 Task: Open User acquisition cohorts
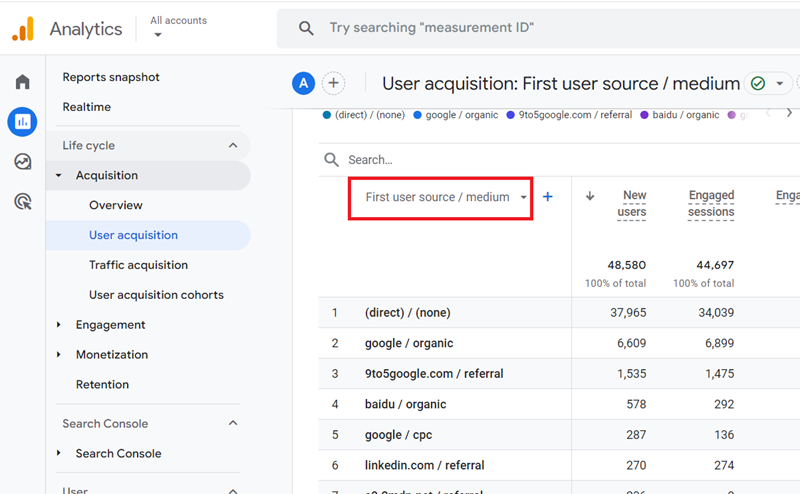156,295
